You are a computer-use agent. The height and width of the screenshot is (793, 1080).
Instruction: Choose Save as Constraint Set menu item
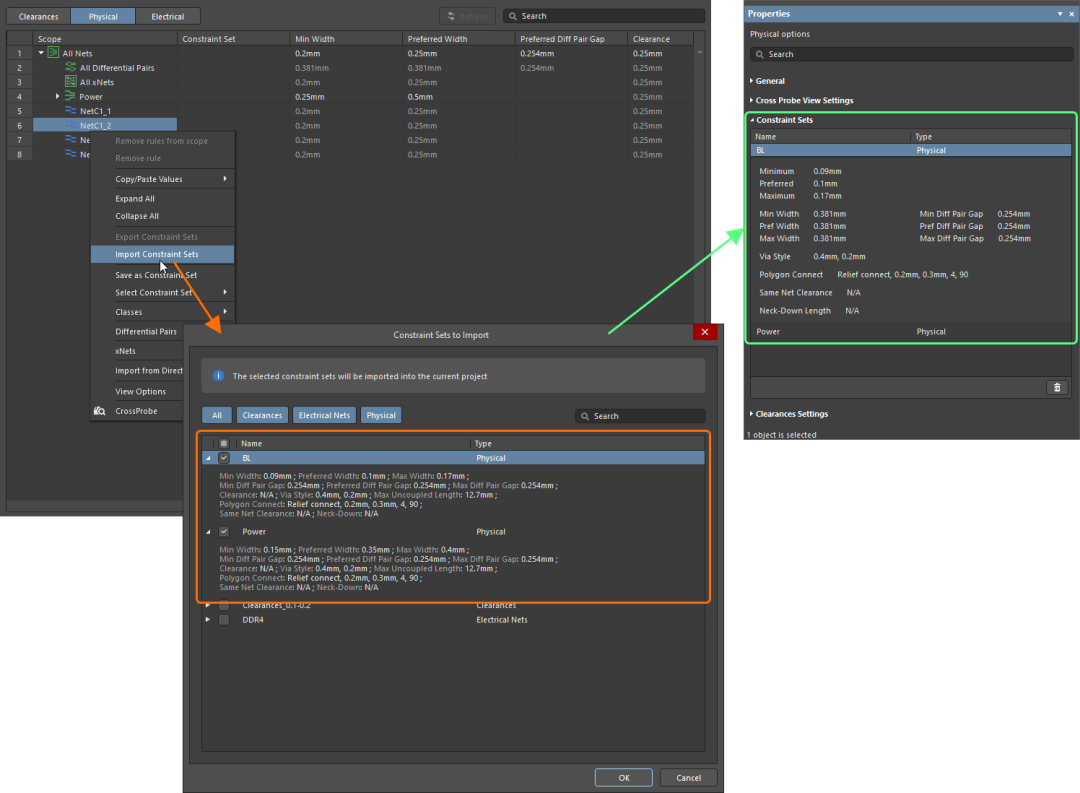tap(156, 275)
